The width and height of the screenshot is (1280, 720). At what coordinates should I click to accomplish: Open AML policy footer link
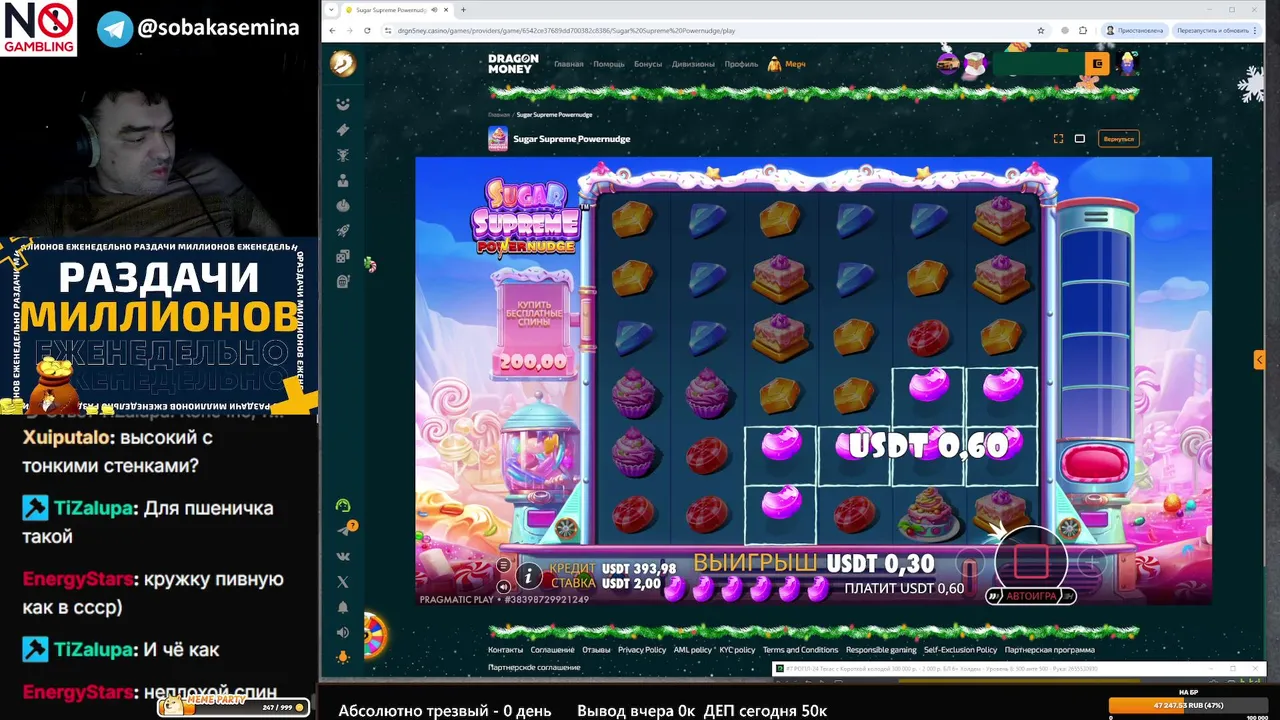point(693,650)
